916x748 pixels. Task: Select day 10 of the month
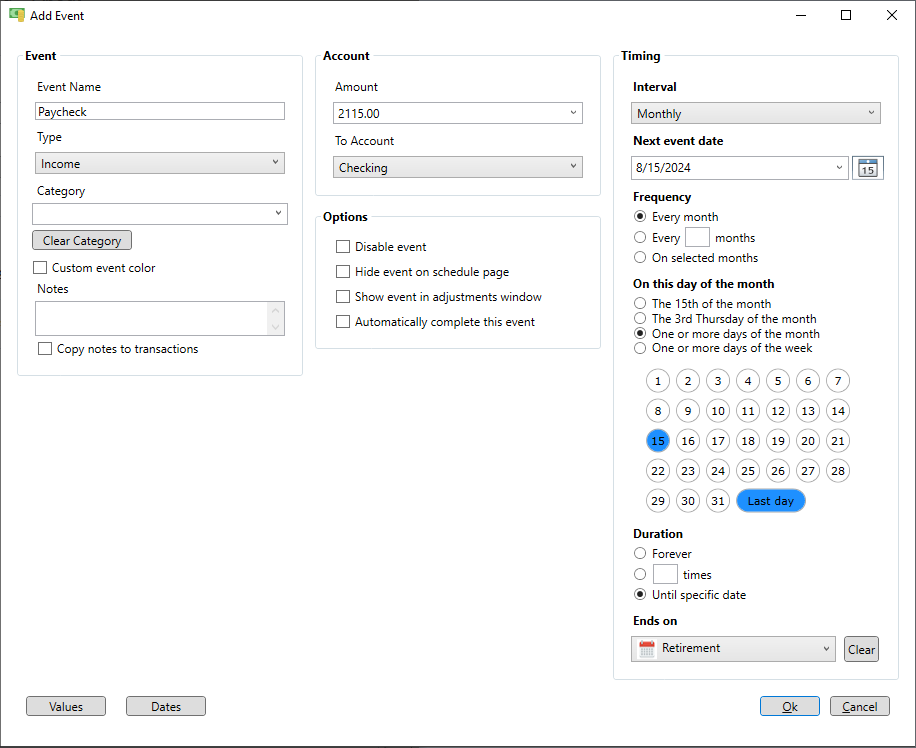pos(718,411)
